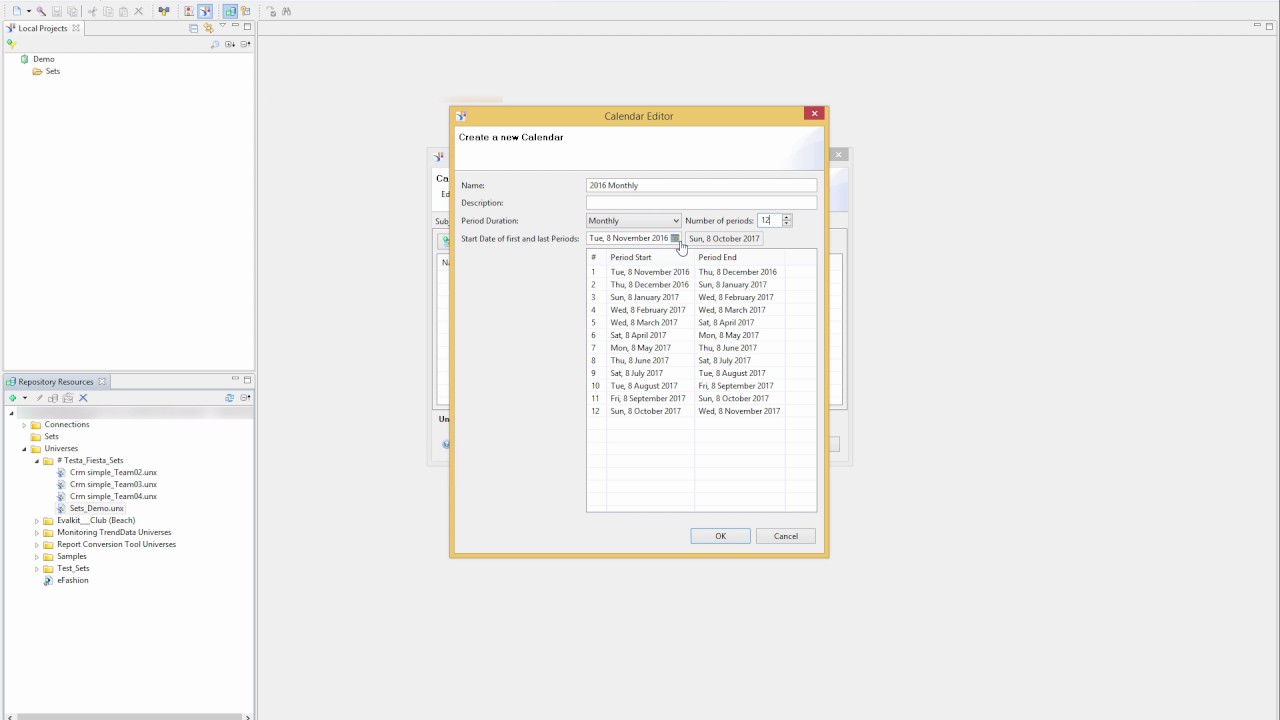Increase Number of periods with up arrow
The image size is (1280, 720).
787,217
